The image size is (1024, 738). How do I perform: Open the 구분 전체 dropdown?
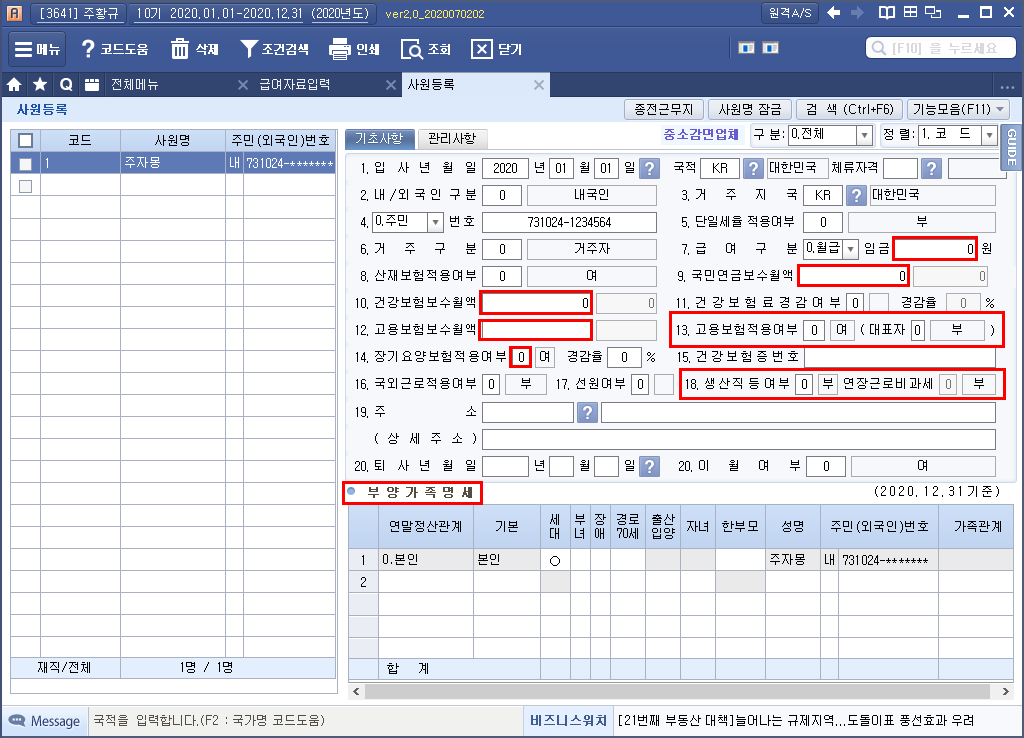[x=865, y=135]
